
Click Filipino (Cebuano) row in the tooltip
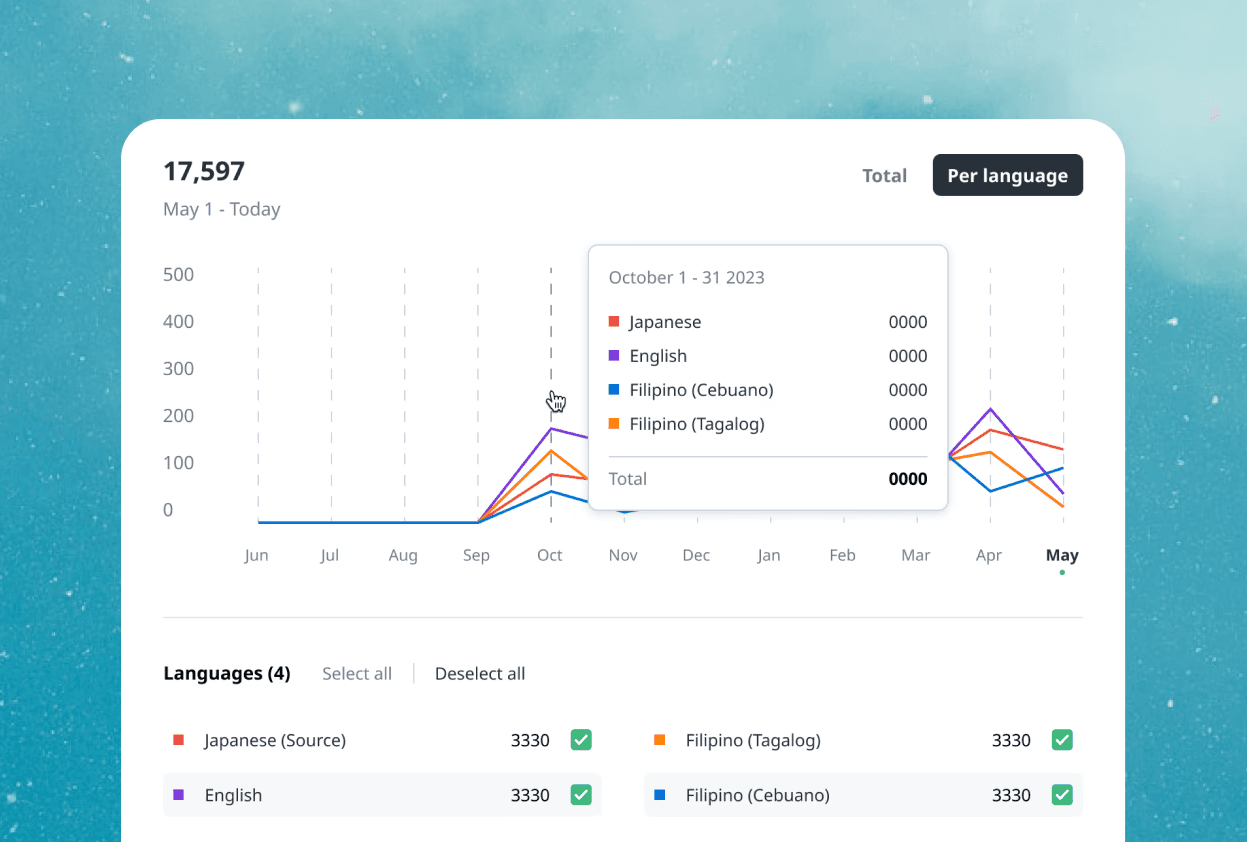768,390
